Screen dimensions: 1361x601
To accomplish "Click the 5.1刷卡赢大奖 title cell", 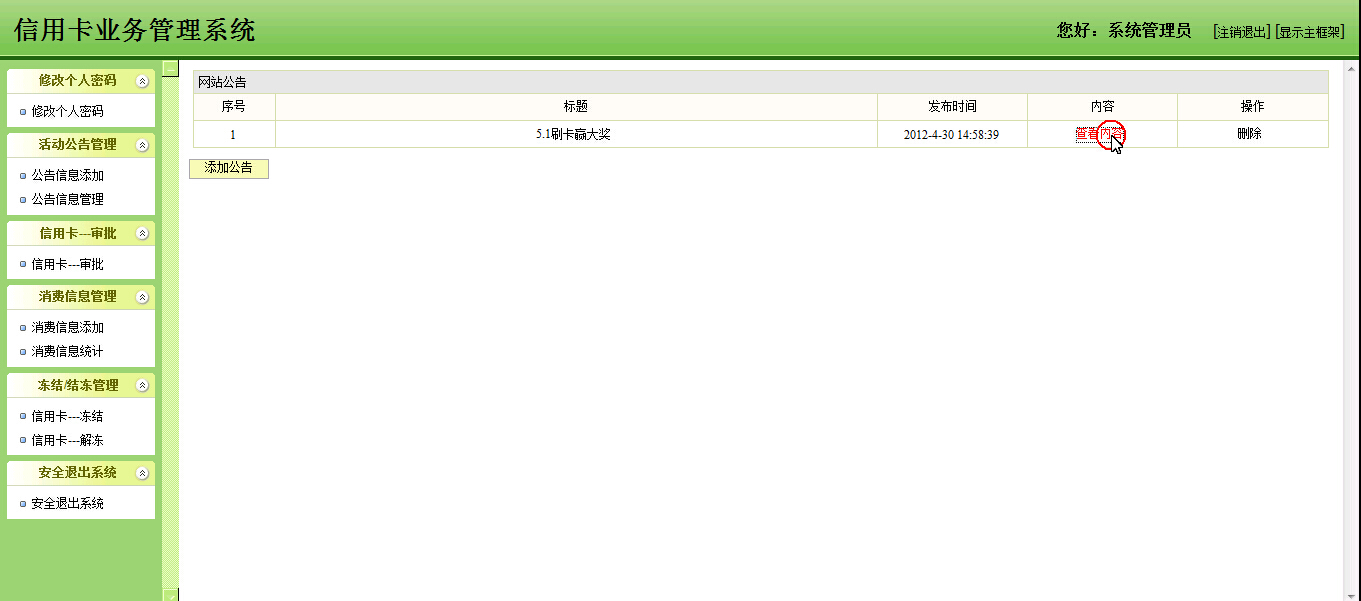I will (576, 134).
